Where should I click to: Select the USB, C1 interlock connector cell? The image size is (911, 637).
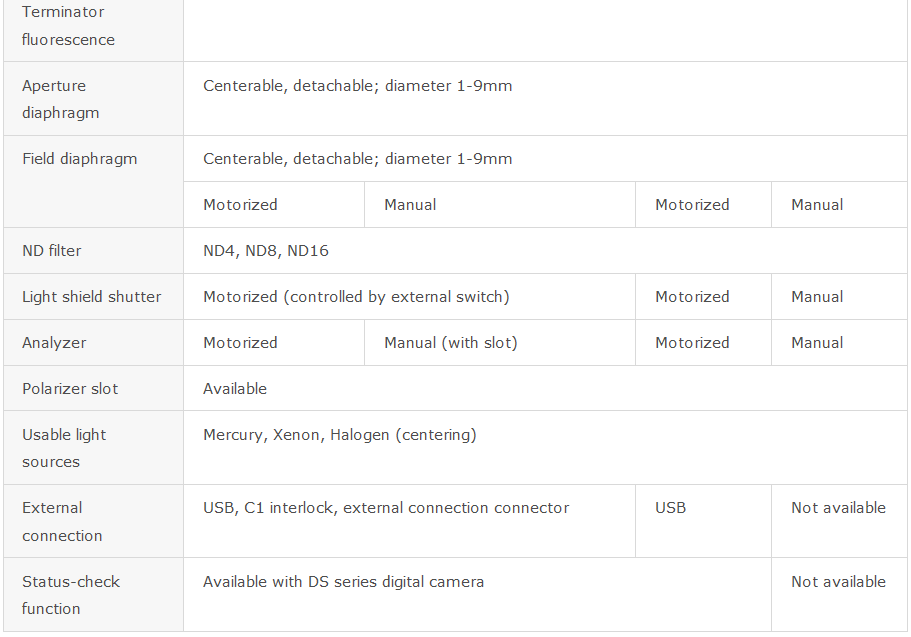(x=410, y=521)
